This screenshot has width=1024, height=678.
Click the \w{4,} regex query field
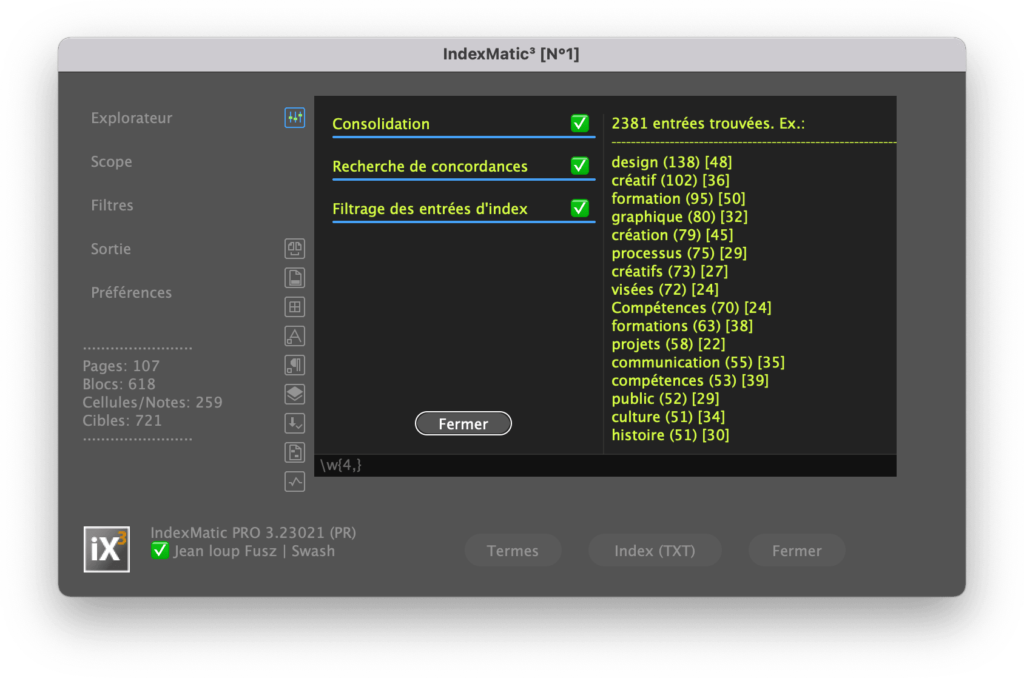(x=605, y=465)
